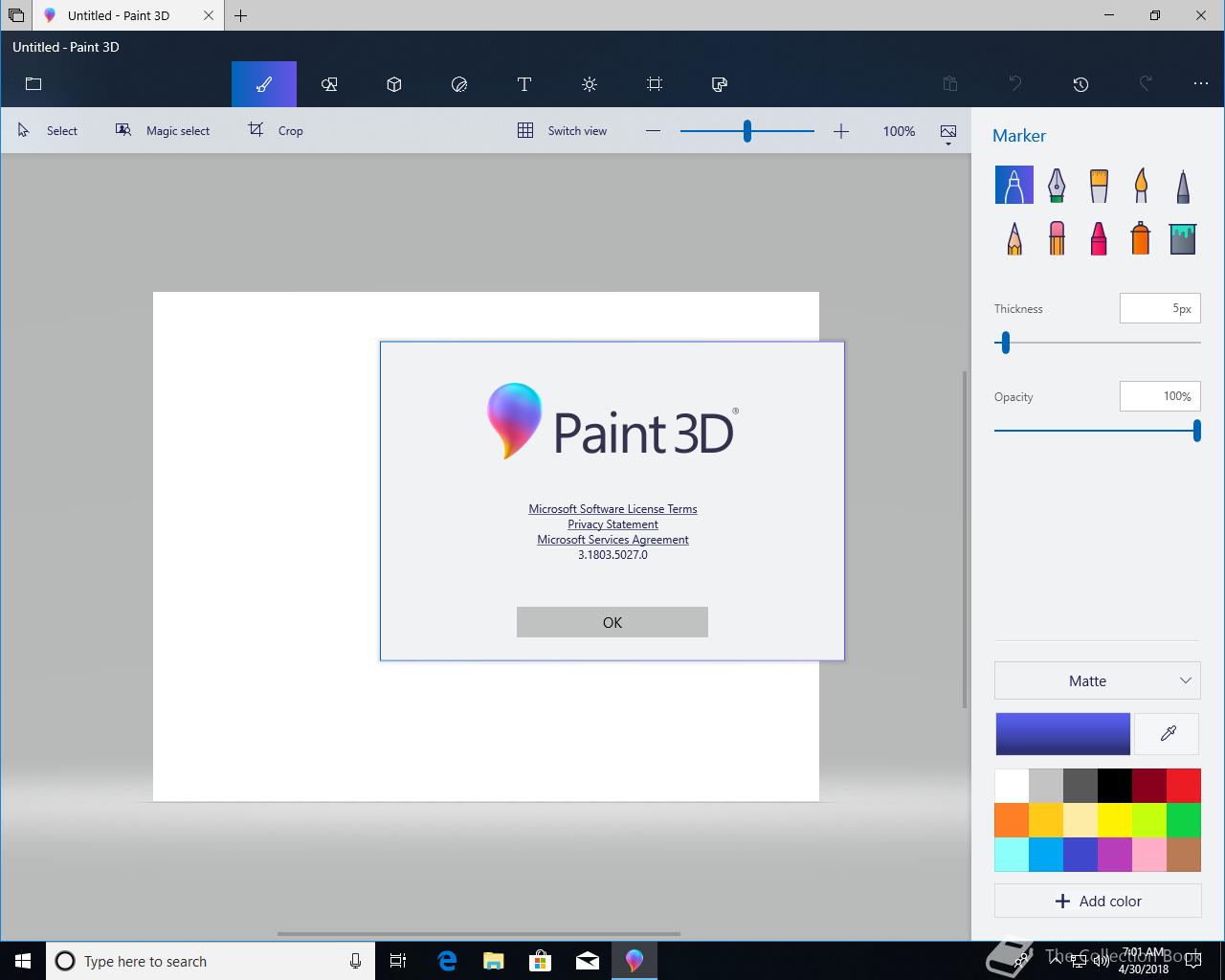Open the canvas view options dropdown
Viewport: 1225px width, 980px height.
(947, 133)
